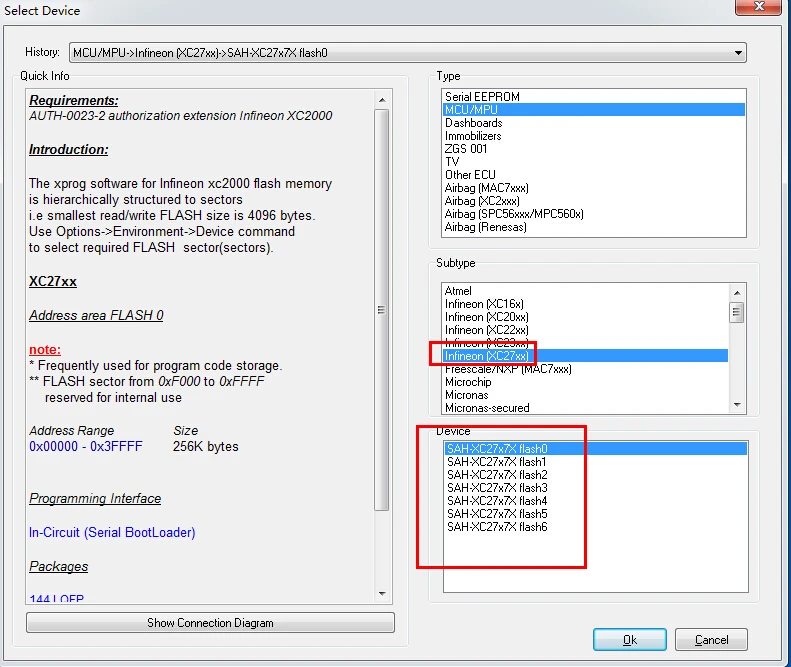Select Infineon (XC20xx) subtype
This screenshot has width=791, height=667.
coord(585,317)
